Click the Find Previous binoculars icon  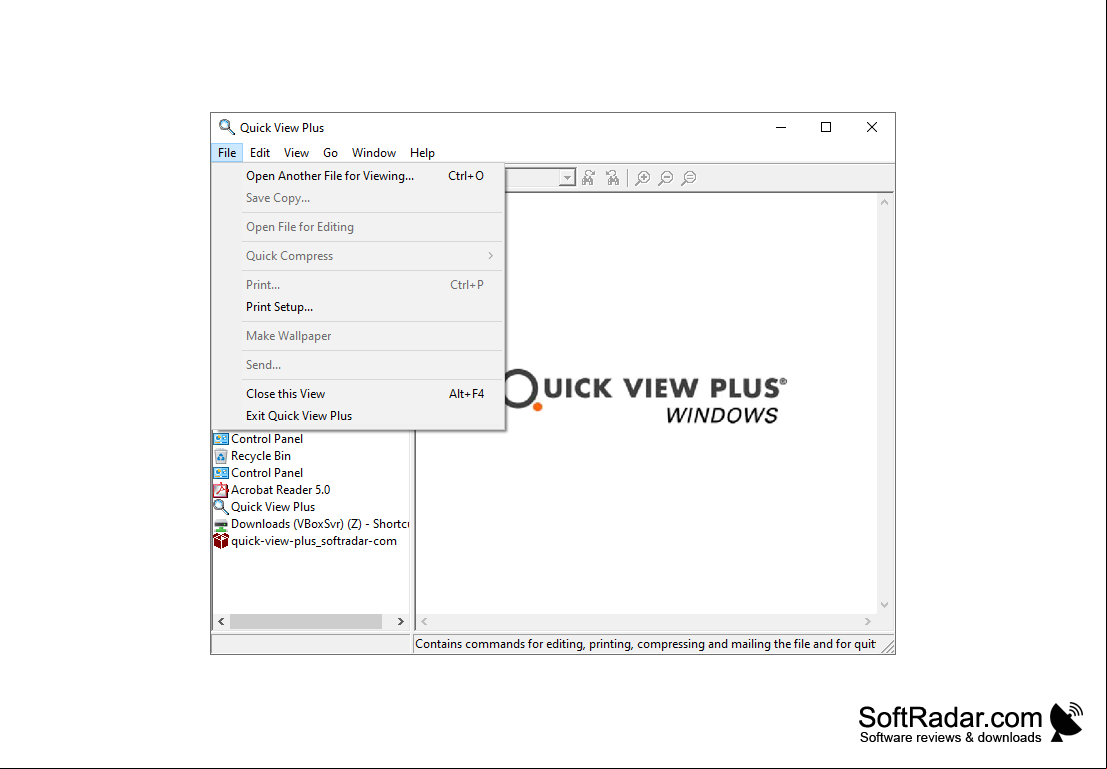pyautogui.click(x=612, y=178)
